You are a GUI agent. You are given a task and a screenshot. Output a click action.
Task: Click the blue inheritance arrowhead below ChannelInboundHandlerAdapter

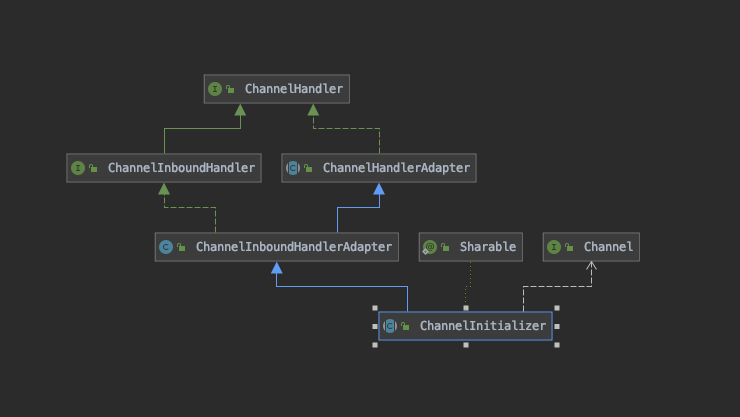[277, 268]
